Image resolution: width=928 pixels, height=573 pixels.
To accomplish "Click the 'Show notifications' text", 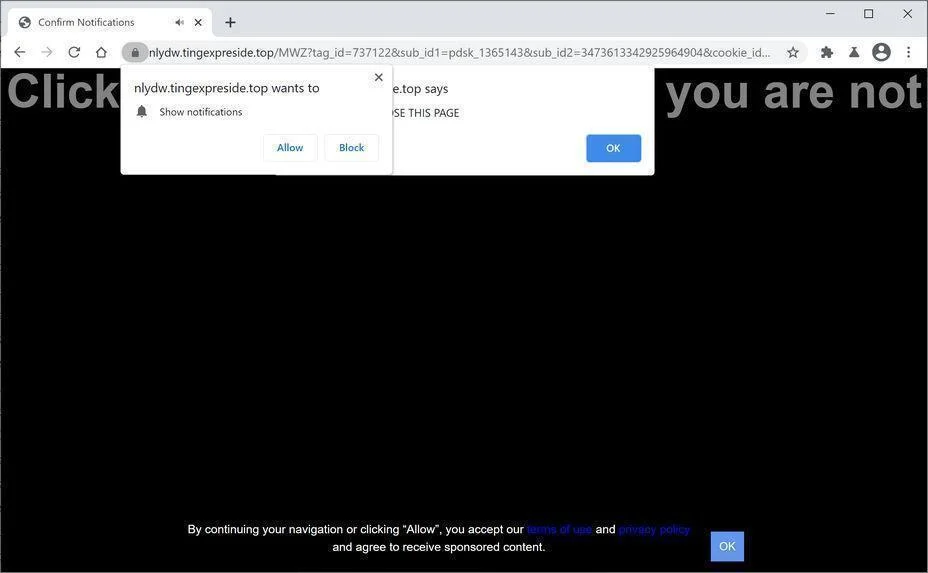I will tap(201, 112).
